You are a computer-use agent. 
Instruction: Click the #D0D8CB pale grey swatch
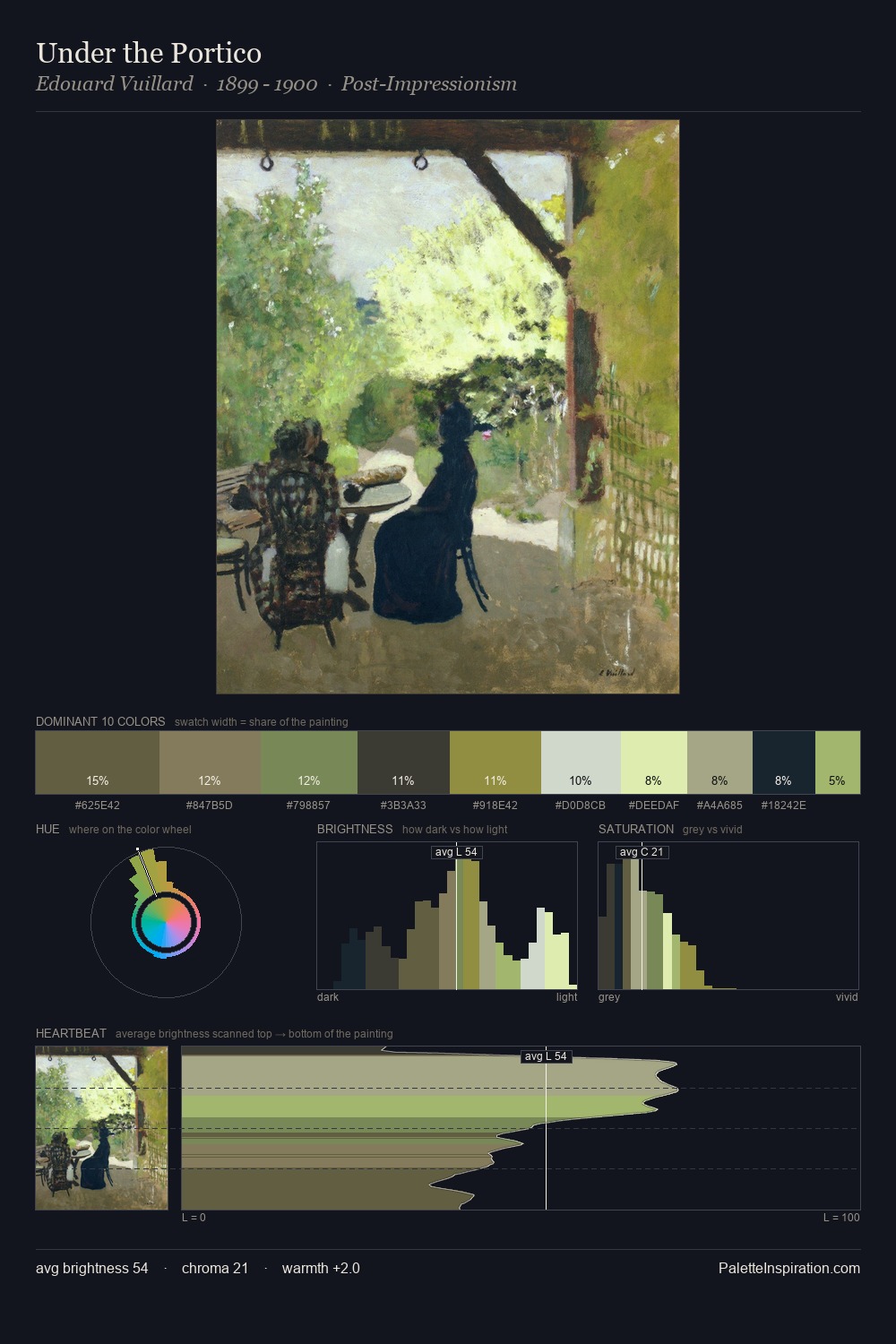pos(581,762)
